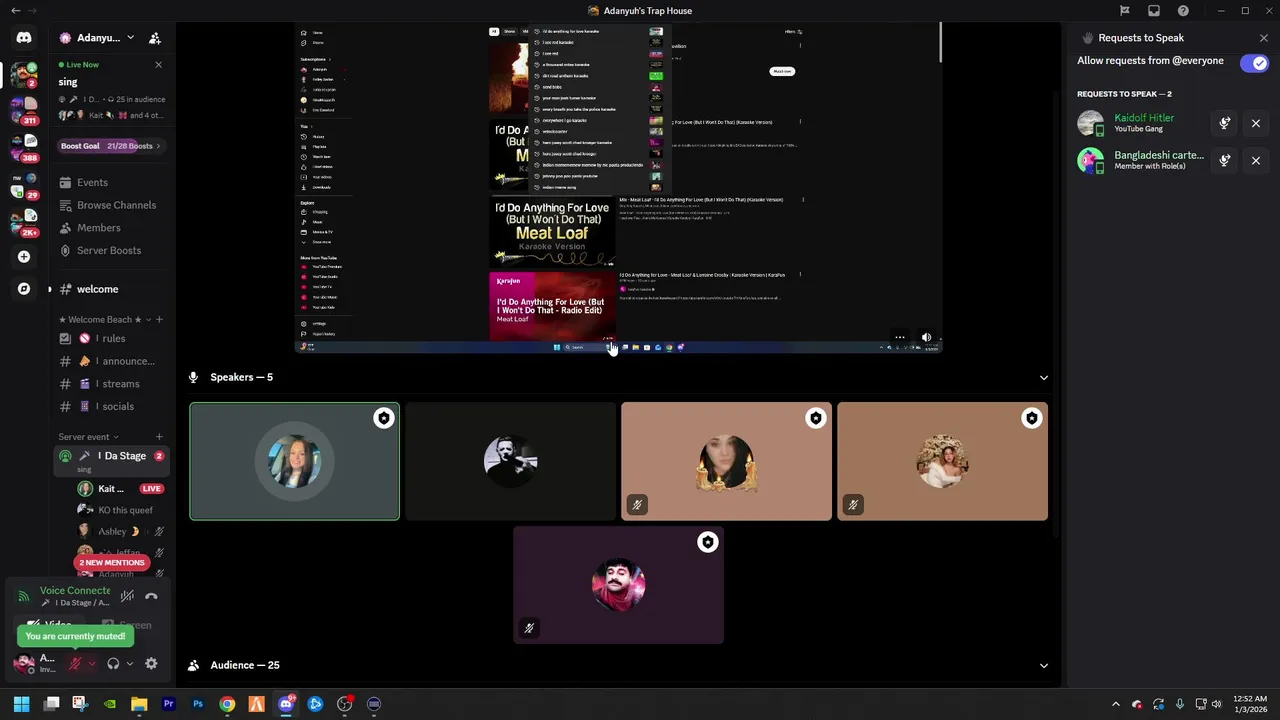Select the bottom speaker tile with red avatar
This screenshot has height=720, width=1280.
[619, 586]
